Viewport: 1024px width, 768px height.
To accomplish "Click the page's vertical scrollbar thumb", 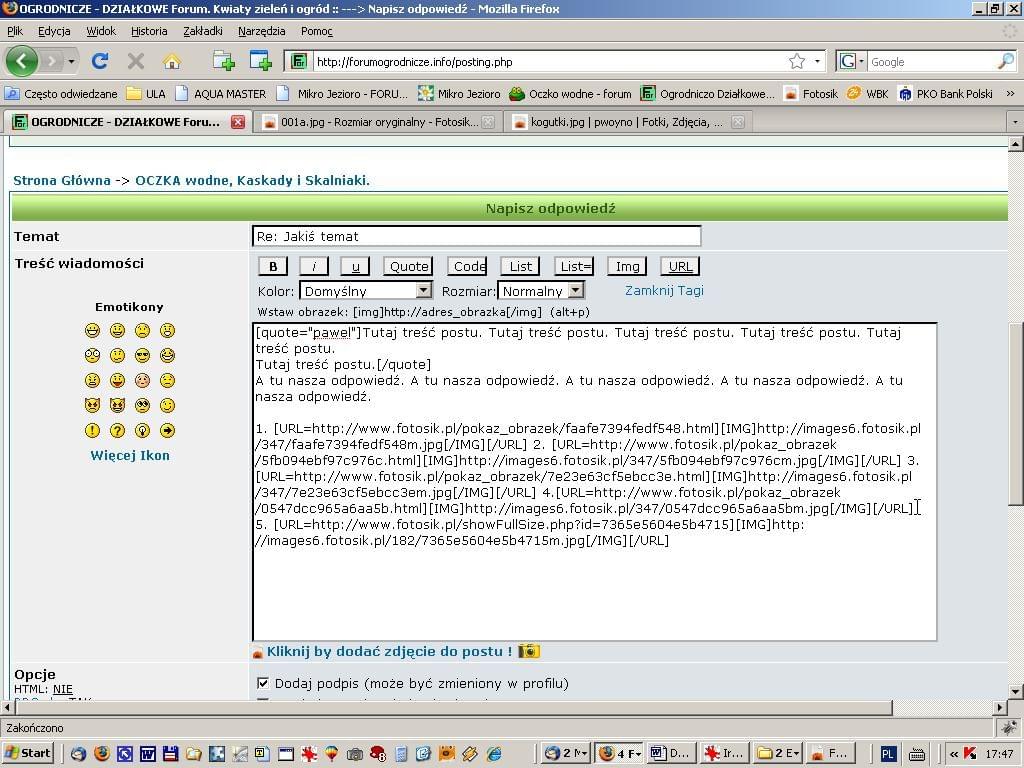I will coord(1015,413).
